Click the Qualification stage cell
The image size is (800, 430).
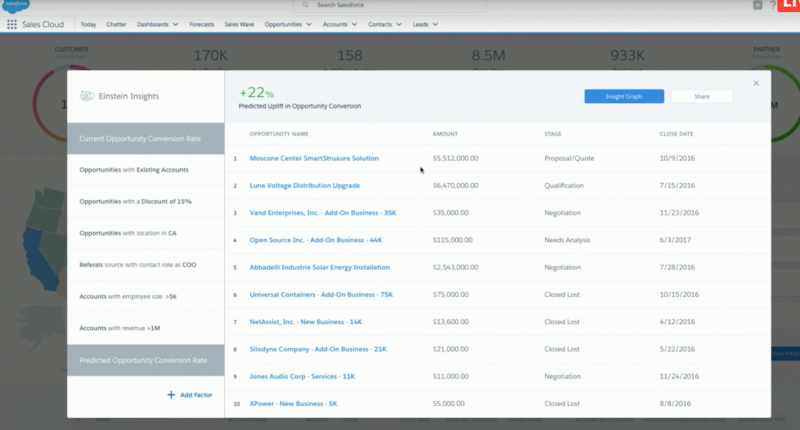pos(564,186)
